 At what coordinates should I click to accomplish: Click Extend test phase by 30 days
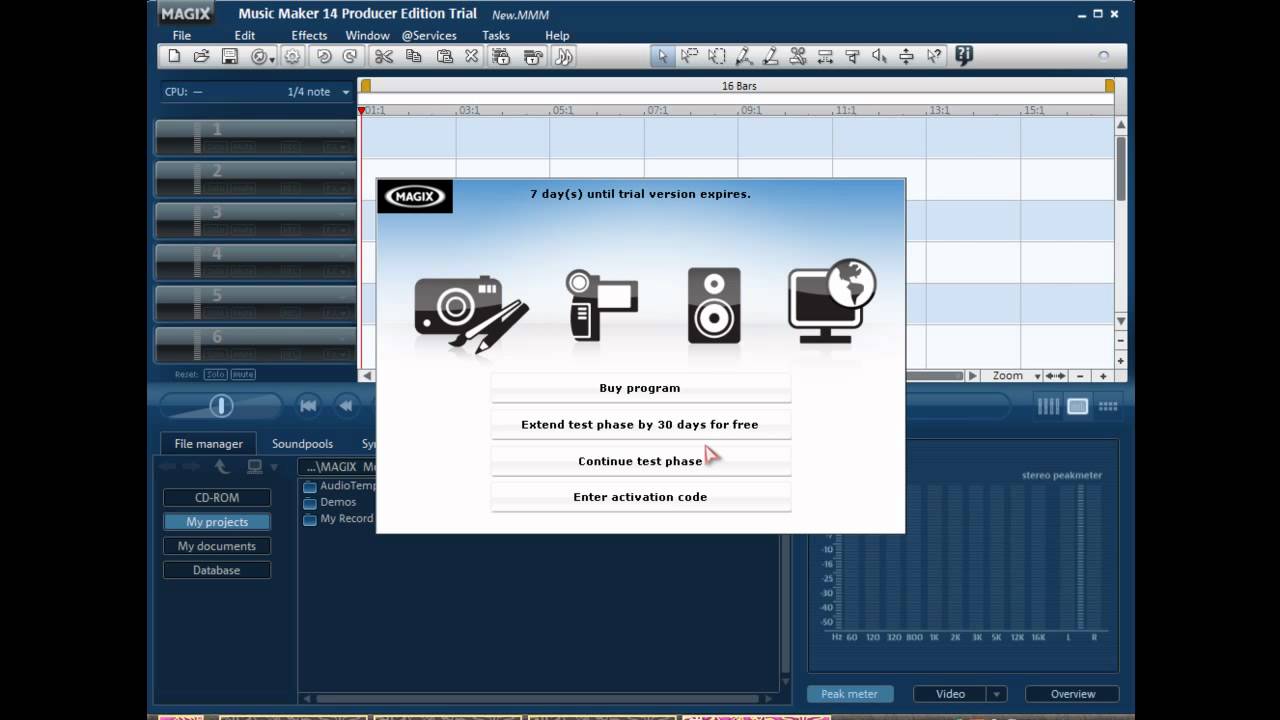640,425
